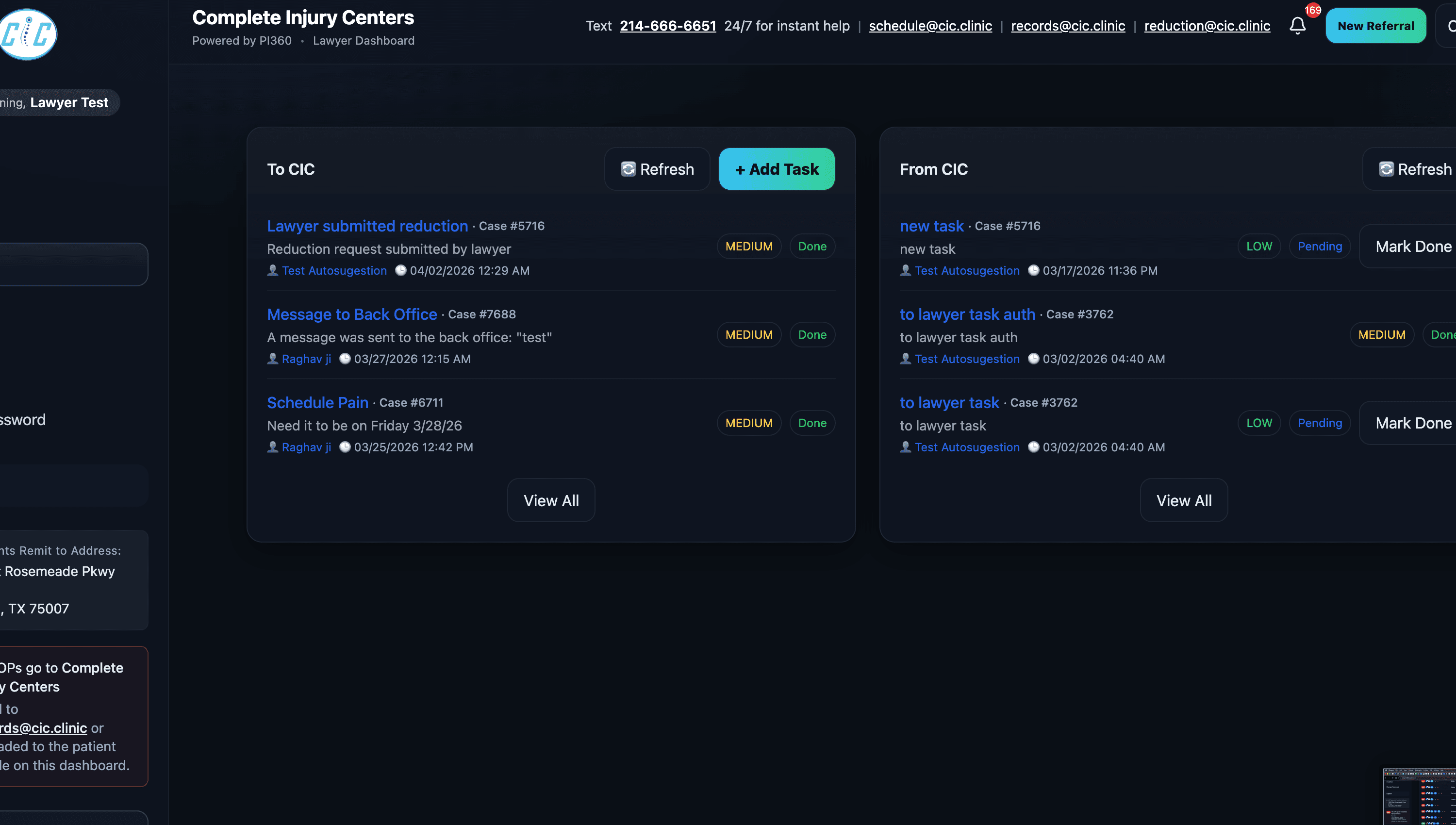Click Done badge on Schedule Pain

pos(812,423)
